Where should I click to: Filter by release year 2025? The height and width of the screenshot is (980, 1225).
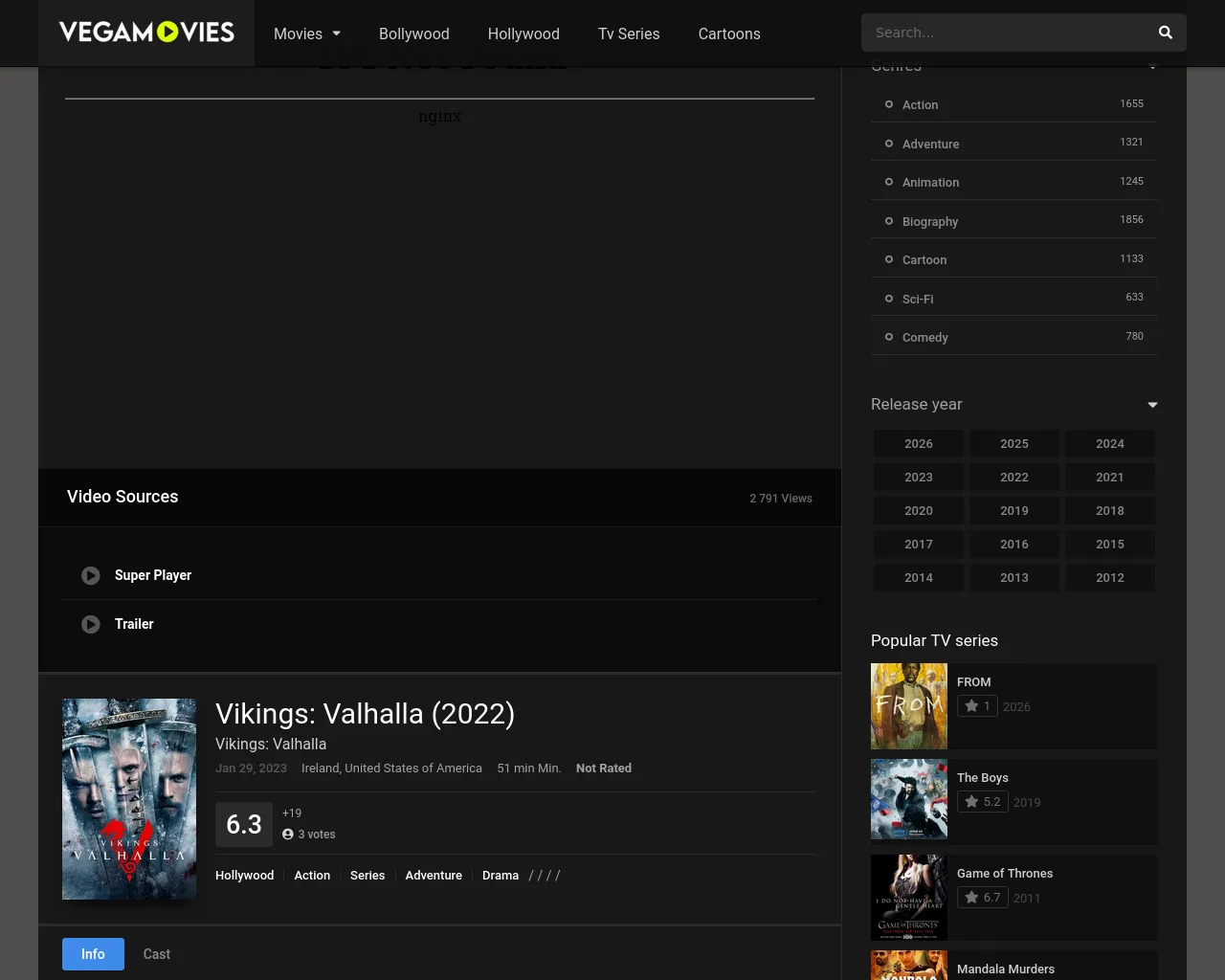click(x=1014, y=444)
